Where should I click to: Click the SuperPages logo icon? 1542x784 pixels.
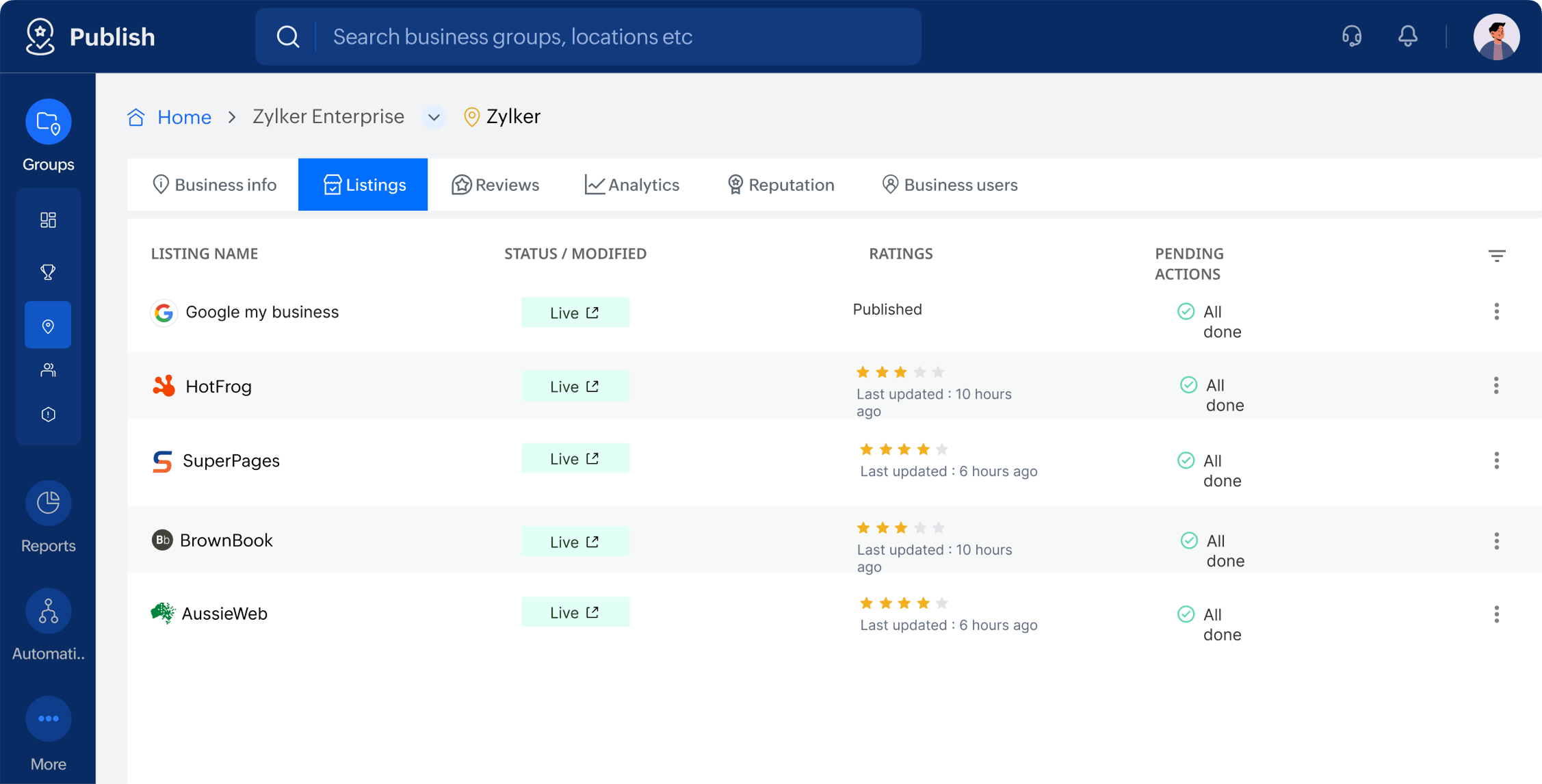click(x=162, y=461)
